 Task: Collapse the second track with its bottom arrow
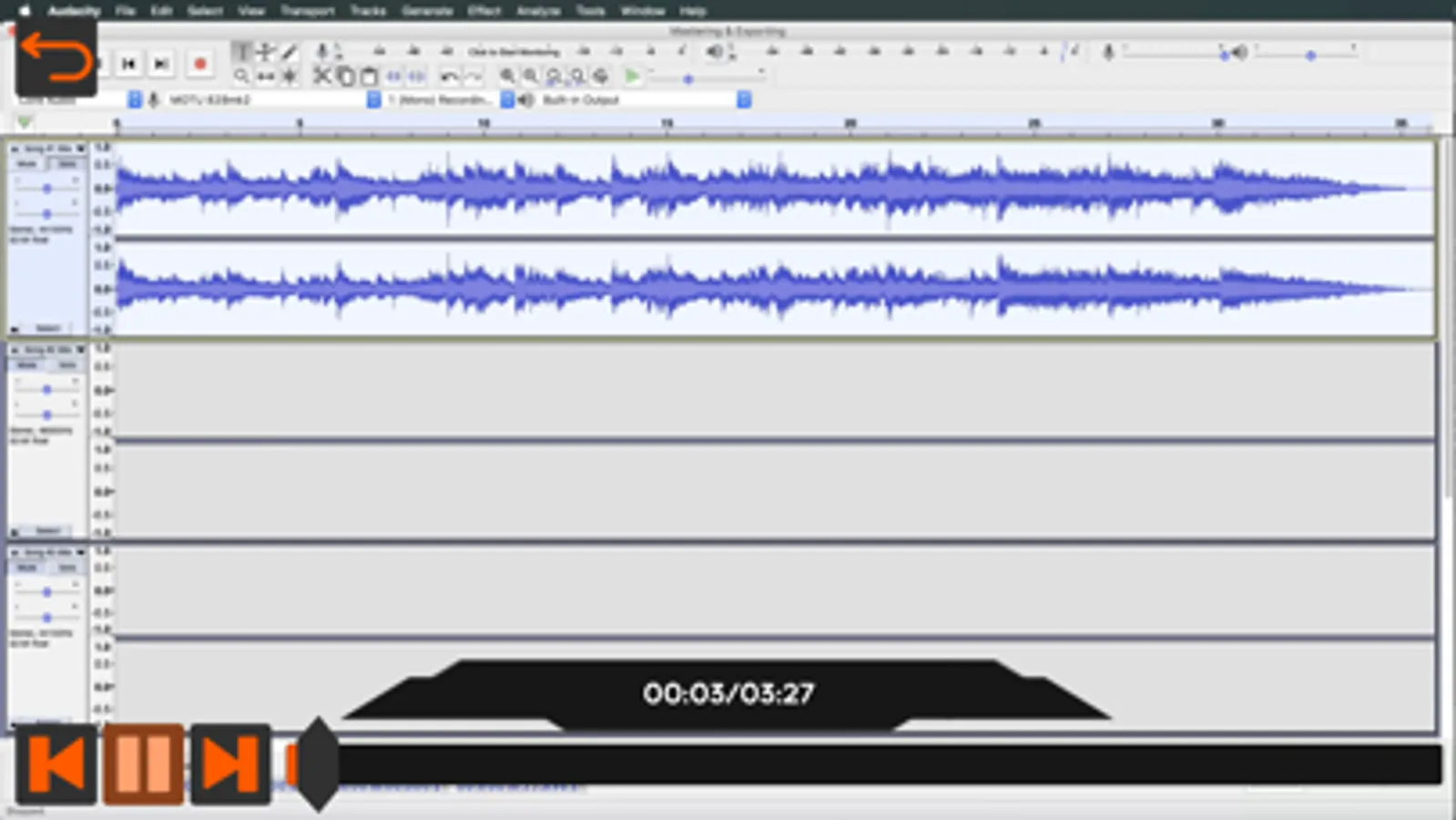point(15,531)
